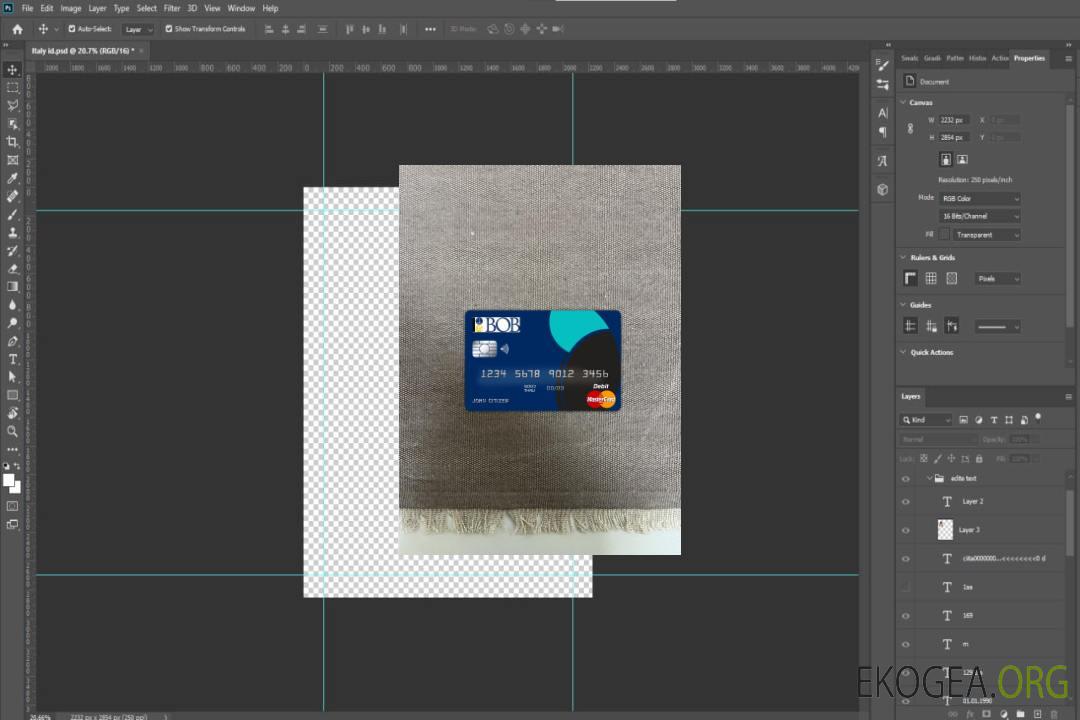
Task: Open the guide line style dropdown
Action: [998, 327]
